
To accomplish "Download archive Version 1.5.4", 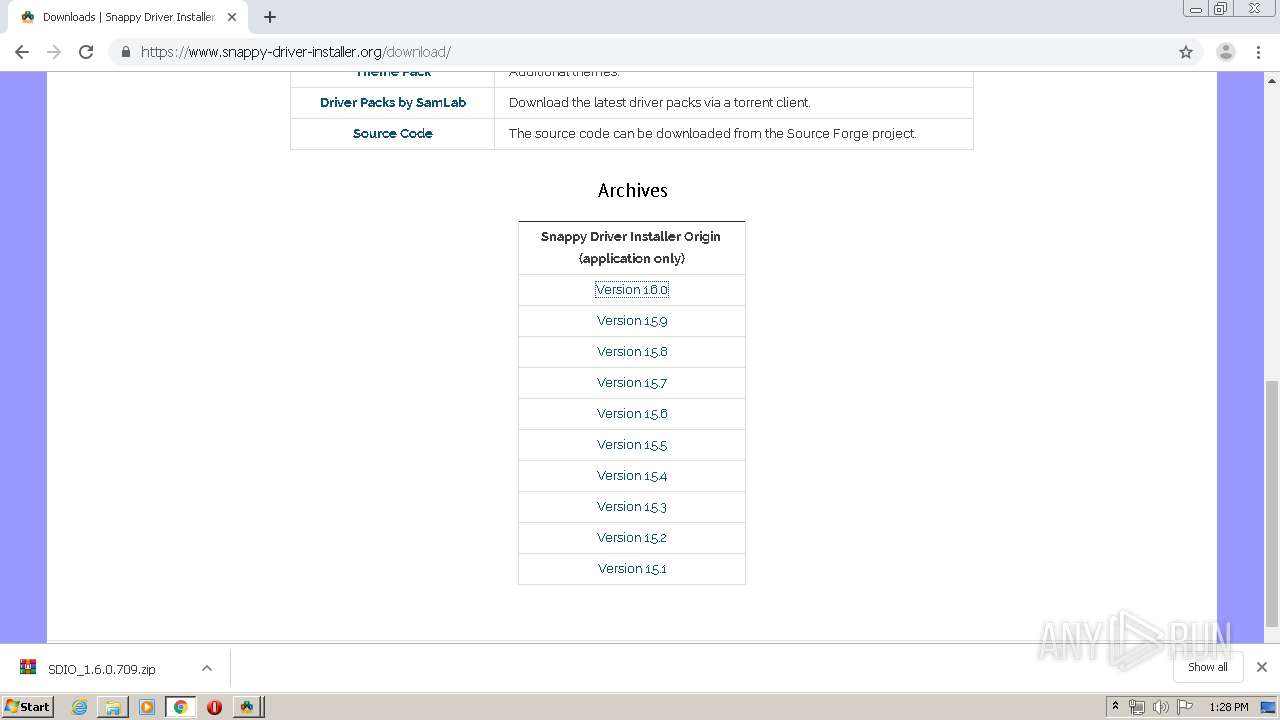I will (632, 475).
